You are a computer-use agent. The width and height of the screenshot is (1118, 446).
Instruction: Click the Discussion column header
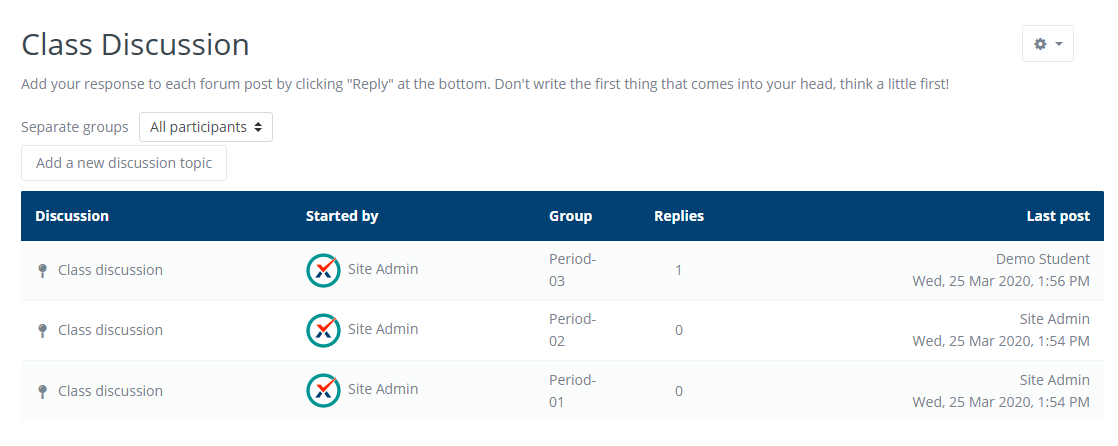(x=72, y=216)
